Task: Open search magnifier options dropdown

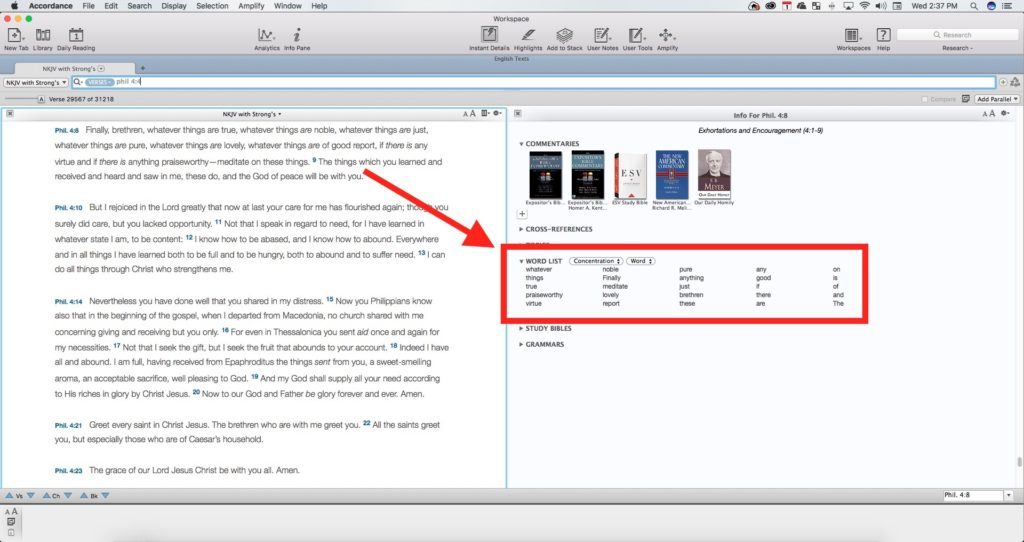Action: pyautogui.click(x=78, y=82)
